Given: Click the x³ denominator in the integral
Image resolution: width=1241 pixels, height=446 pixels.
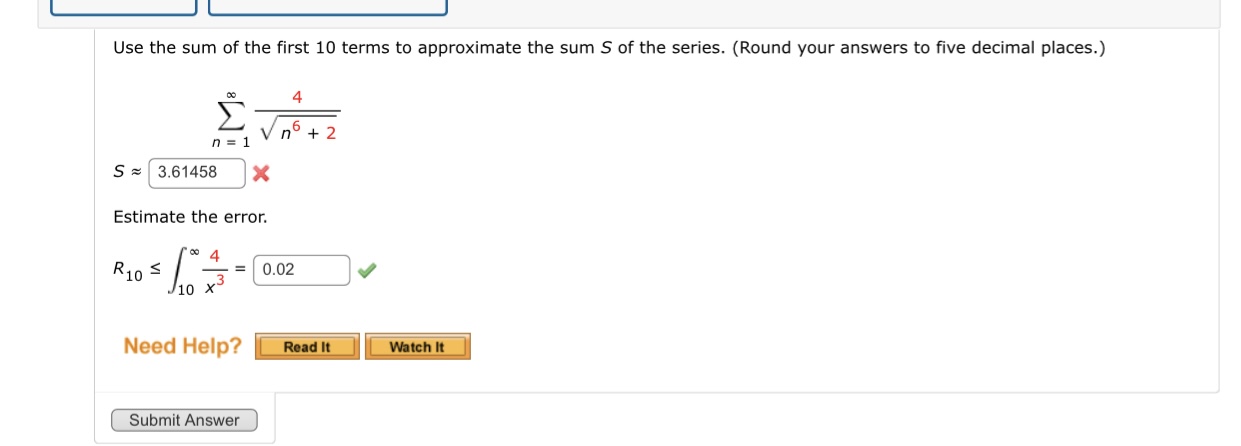Looking at the screenshot, I should [x=214, y=285].
